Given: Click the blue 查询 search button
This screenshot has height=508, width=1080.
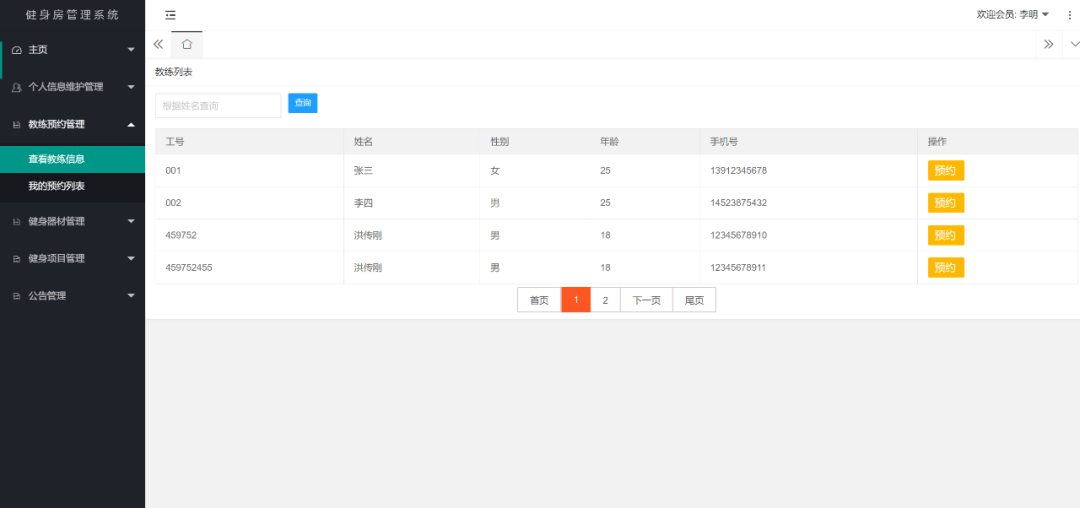Looking at the screenshot, I should pyautogui.click(x=302, y=103).
